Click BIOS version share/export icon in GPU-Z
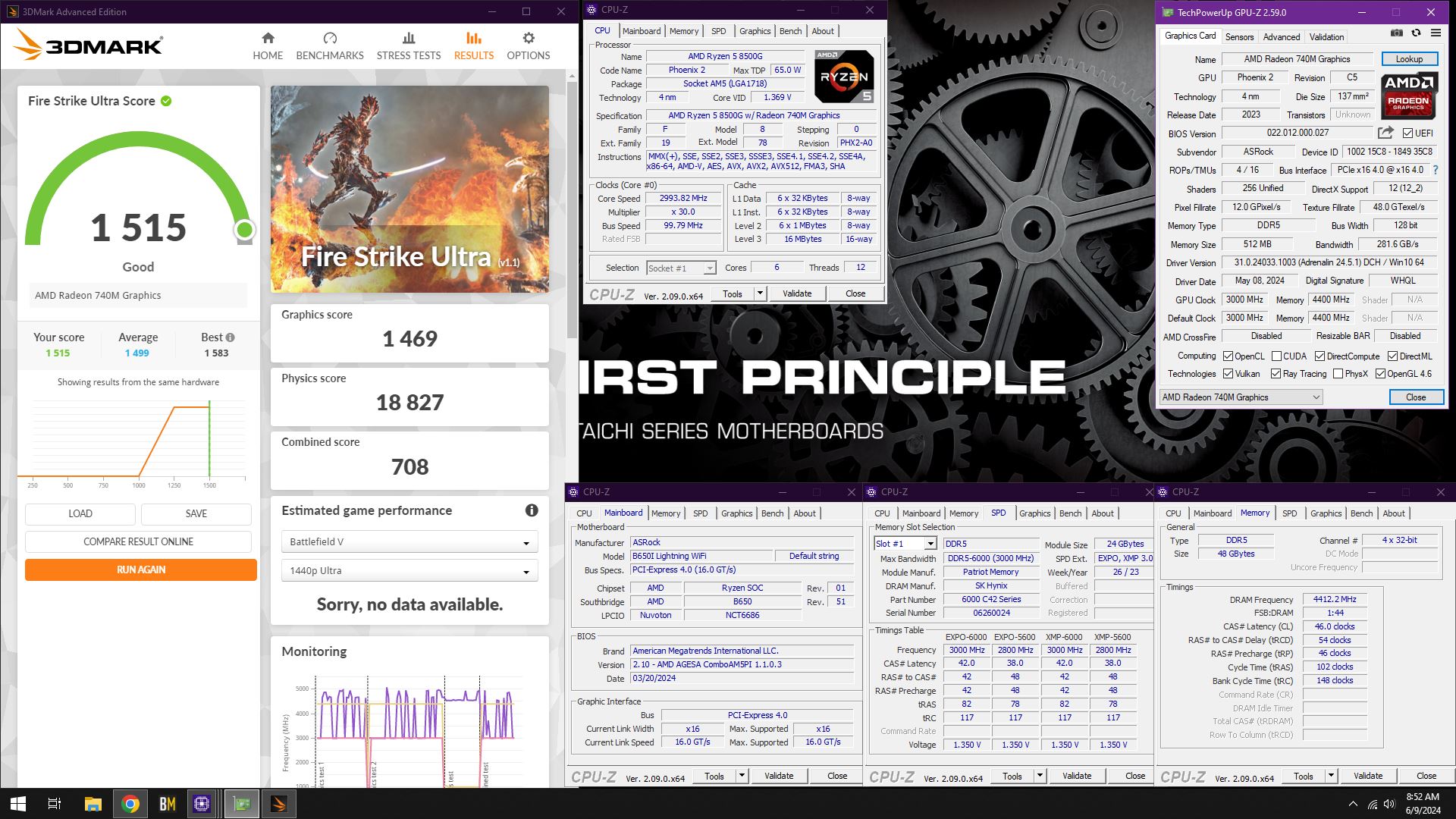The width and height of the screenshot is (1456, 819). 1385,133
